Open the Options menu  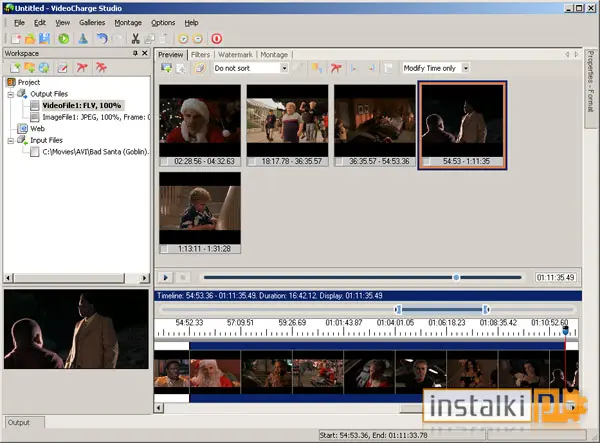(x=163, y=23)
